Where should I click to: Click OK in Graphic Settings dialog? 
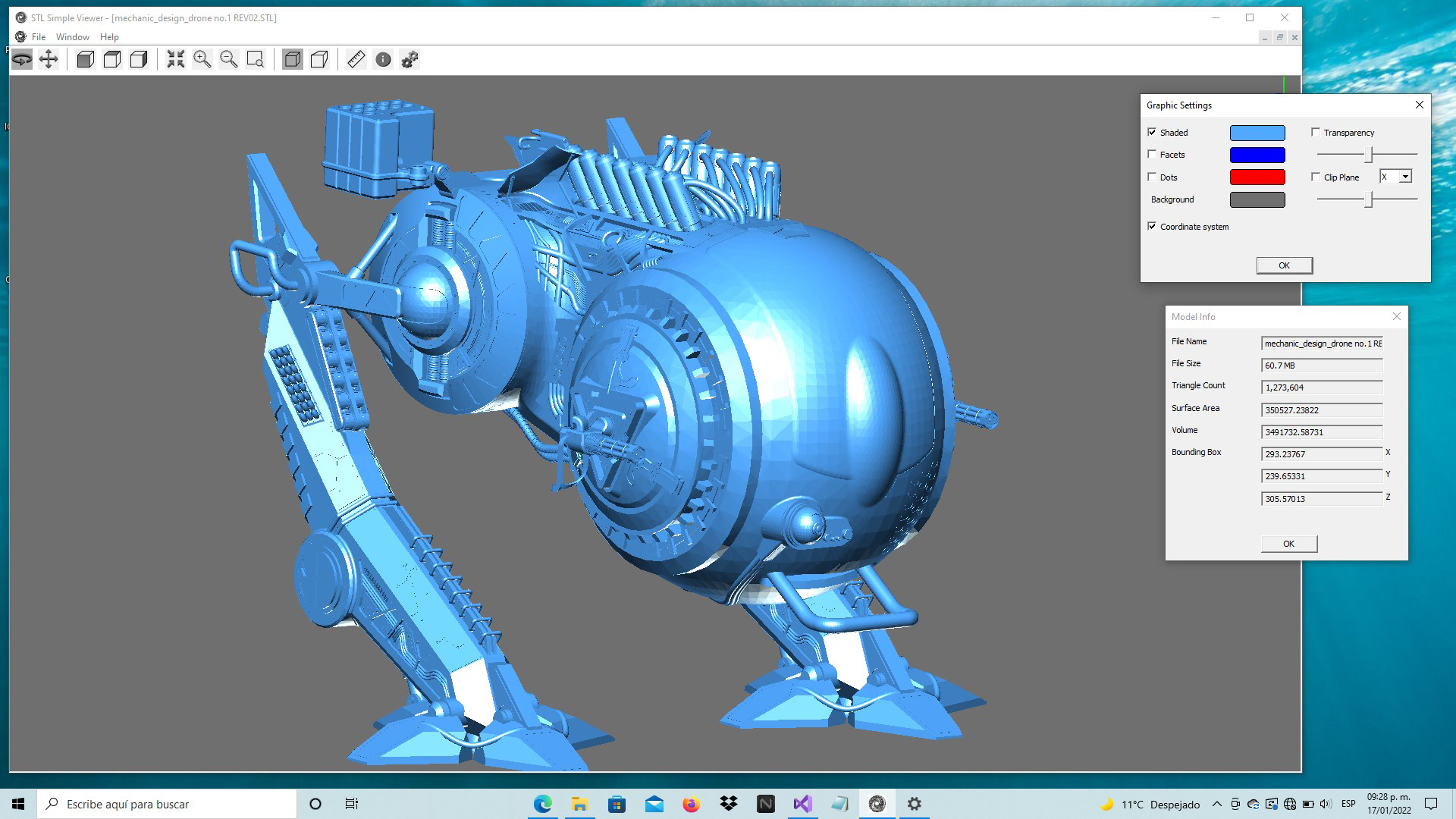[x=1284, y=265]
